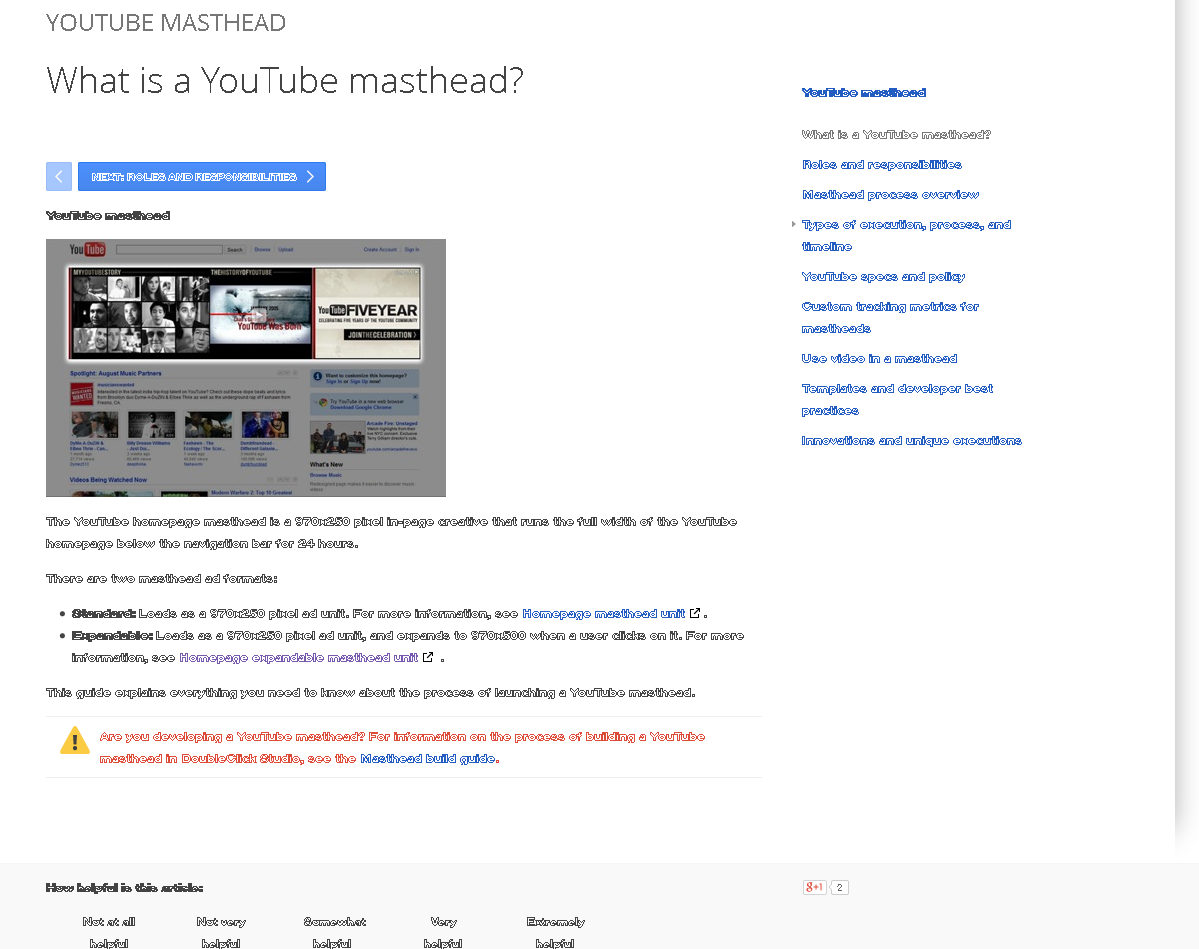Image resolution: width=1199 pixels, height=949 pixels.
Task: Open YouTube specs and policy in sidebar
Action: click(x=883, y=277)
